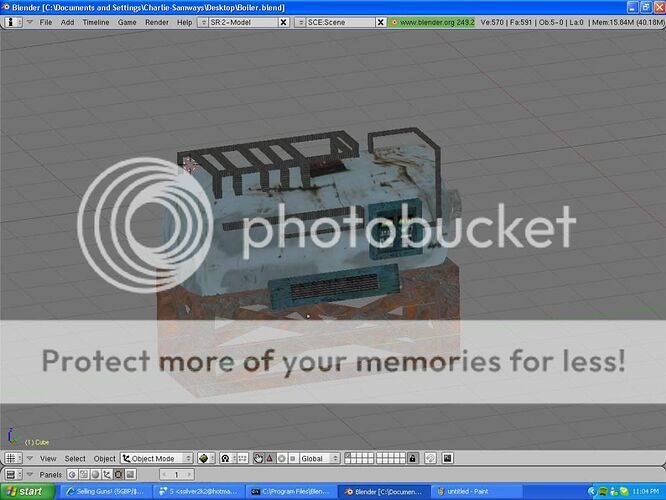Open the Object Mode dropdown
Viewport: 666px width, 500px height.
[x=156, y=458]
